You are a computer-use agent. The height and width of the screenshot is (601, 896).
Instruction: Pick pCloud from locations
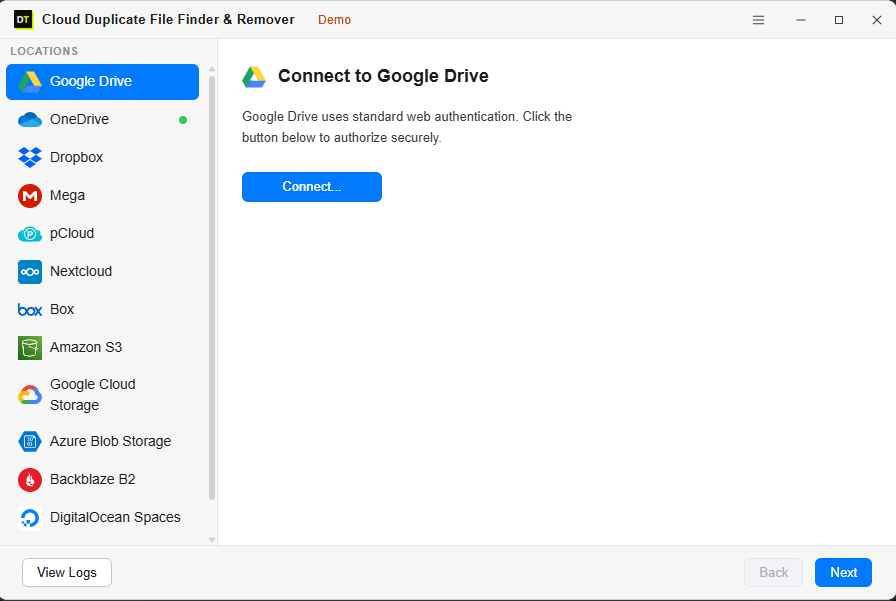102,234
